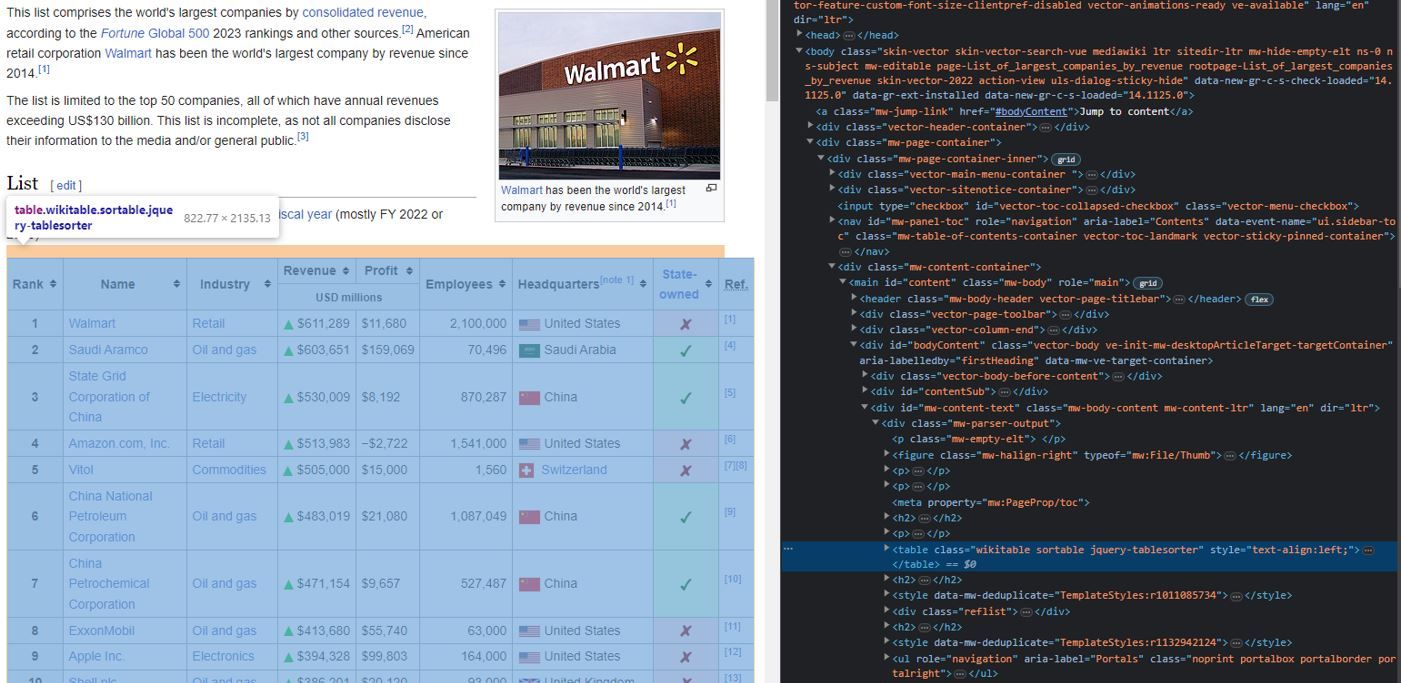Image resolution: width=1401 pixels, height=683 pixels.
Task: Expand ul navigation Portals node
Action: click(886, 658)
